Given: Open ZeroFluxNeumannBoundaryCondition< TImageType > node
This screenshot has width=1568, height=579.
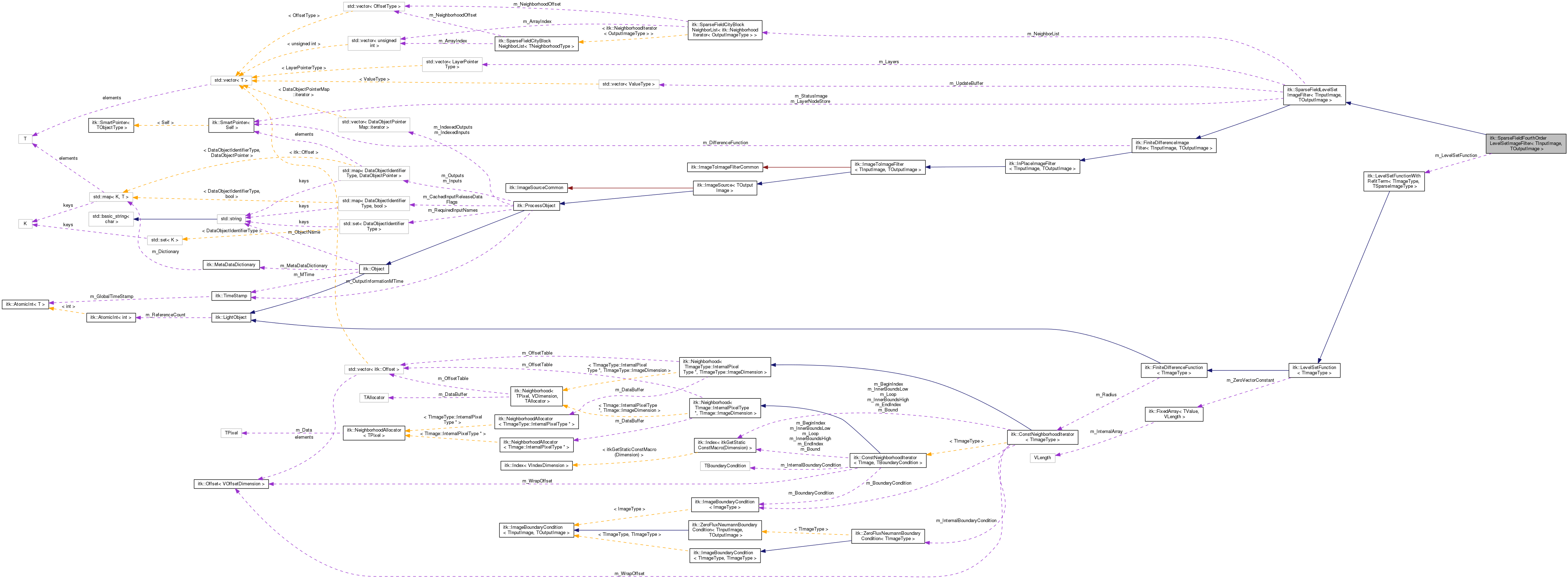Looking at the screenshot, I should click(887, 536).
